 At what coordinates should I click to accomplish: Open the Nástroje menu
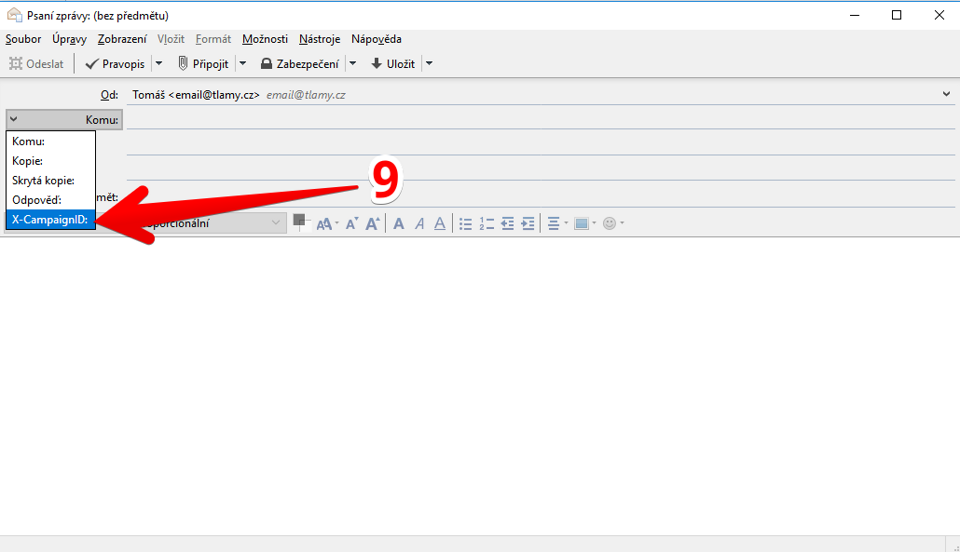point(320,39)
